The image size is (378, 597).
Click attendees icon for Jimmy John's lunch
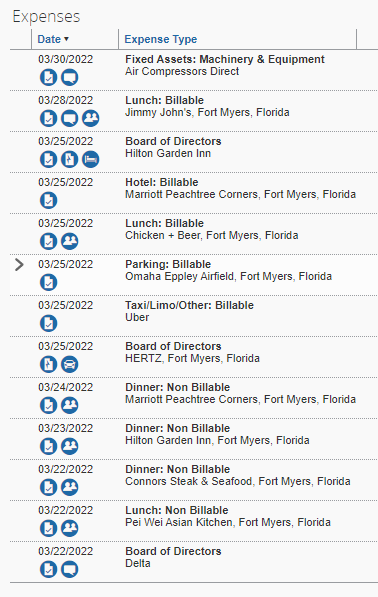91,118
